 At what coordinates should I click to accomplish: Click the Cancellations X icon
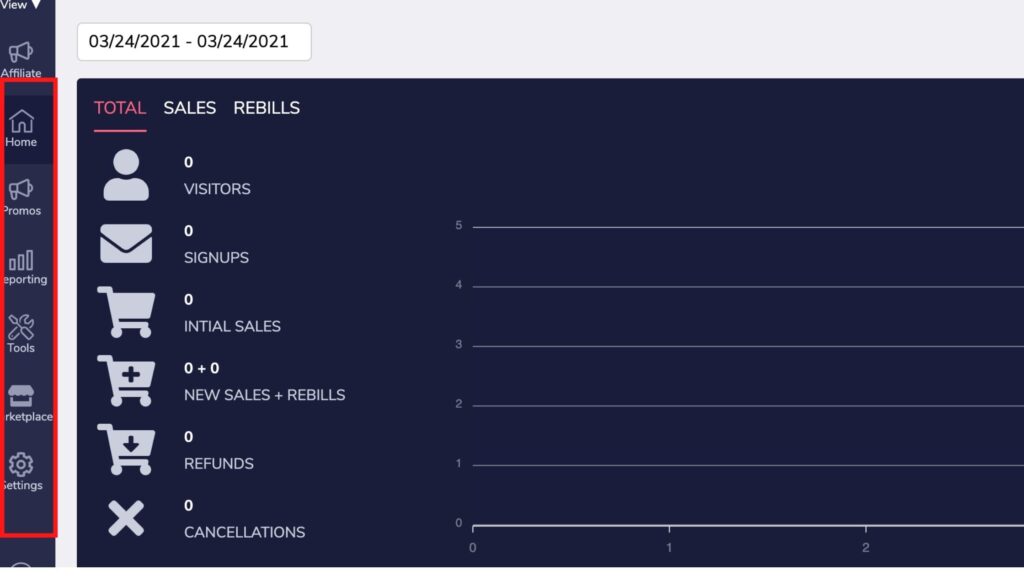tap(126, 519)
